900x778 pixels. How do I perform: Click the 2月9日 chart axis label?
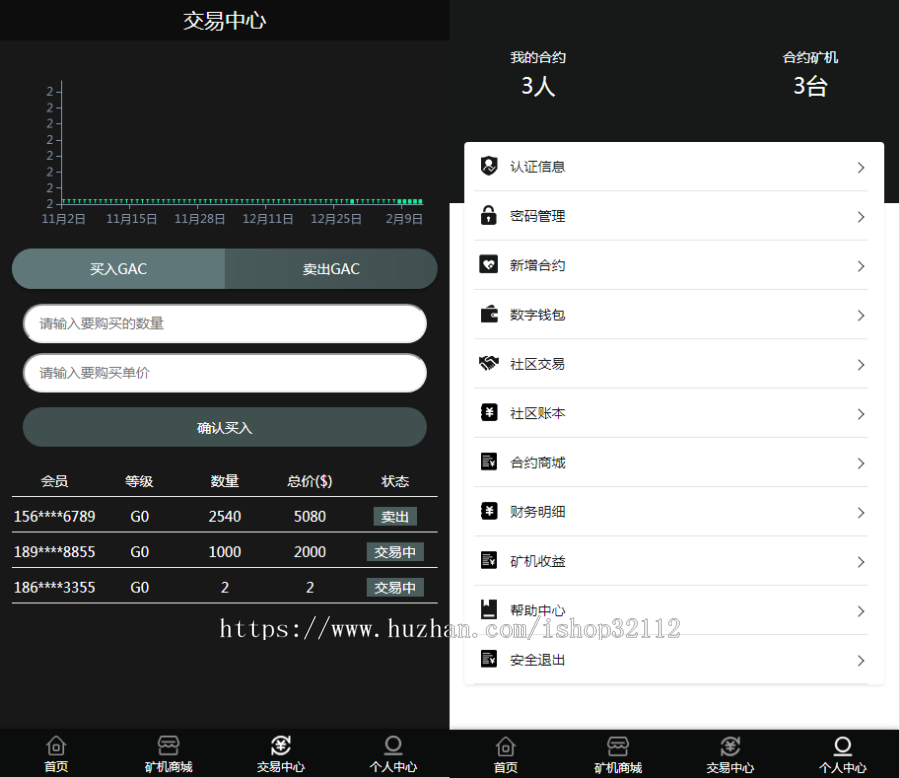pos(404,219)
